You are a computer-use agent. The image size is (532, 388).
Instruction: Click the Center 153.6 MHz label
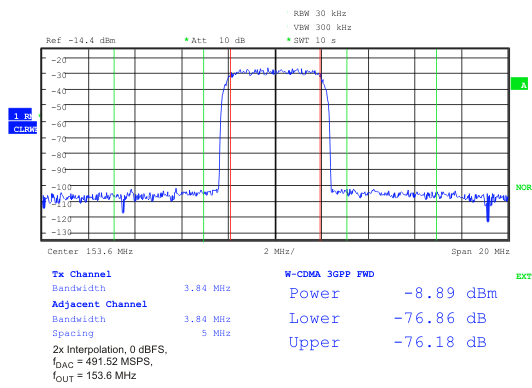pos(90,251)
